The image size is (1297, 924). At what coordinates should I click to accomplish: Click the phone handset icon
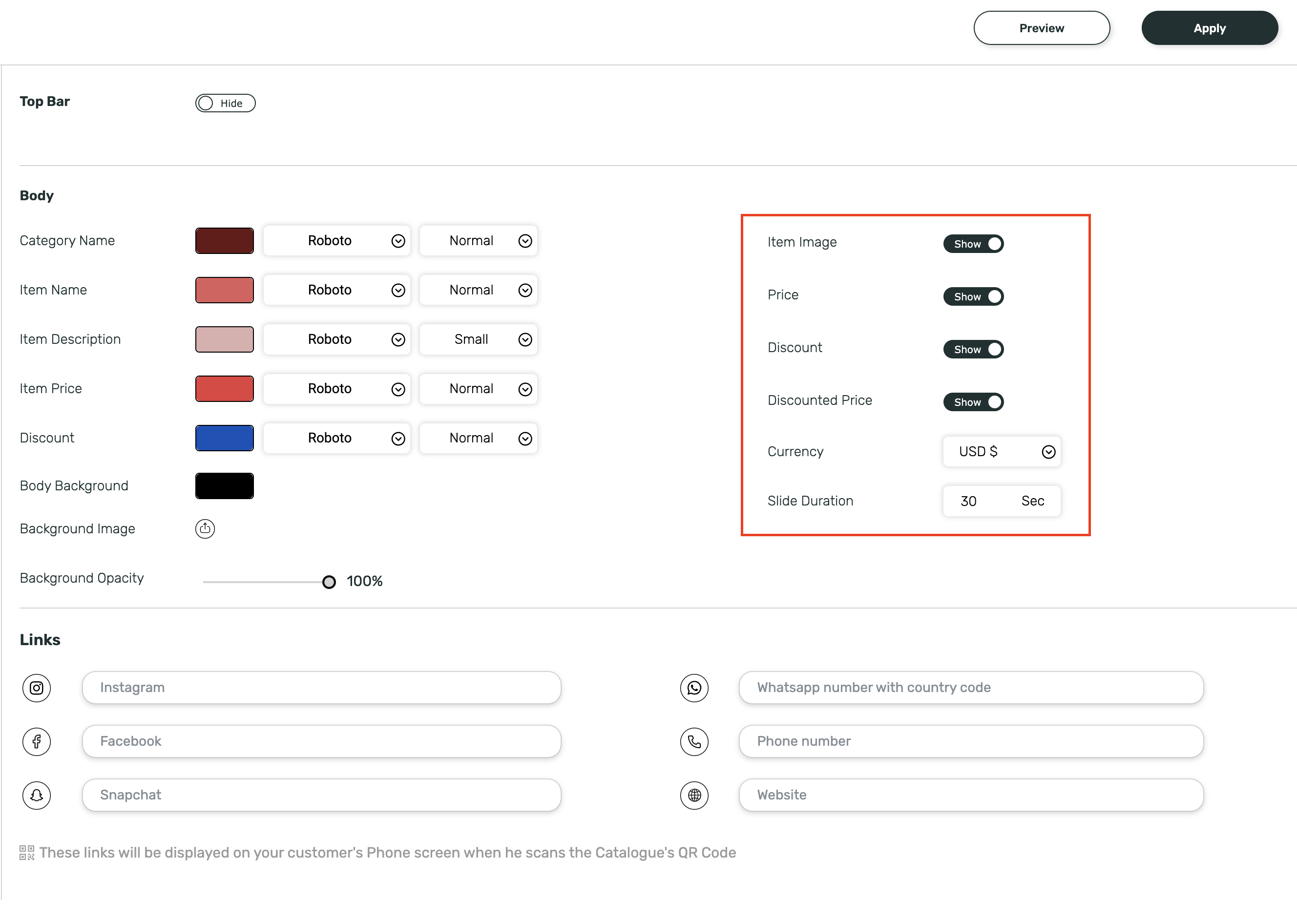(694, 741)
